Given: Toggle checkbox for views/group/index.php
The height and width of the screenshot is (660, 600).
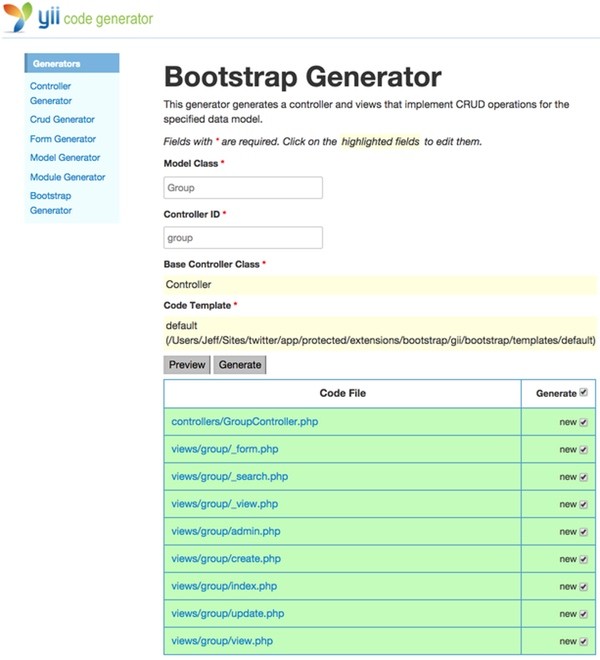Looking at the screenshot, I should [x=584, y=586].
